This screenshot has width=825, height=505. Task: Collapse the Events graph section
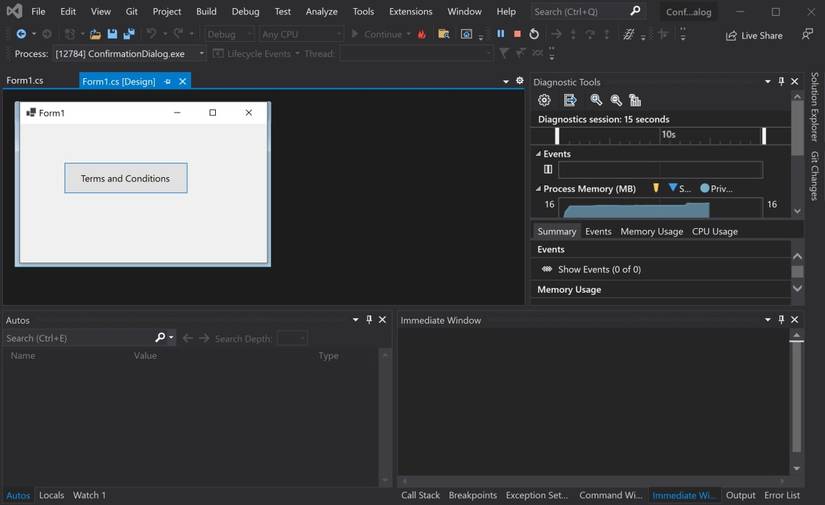[x=538, y=154]
